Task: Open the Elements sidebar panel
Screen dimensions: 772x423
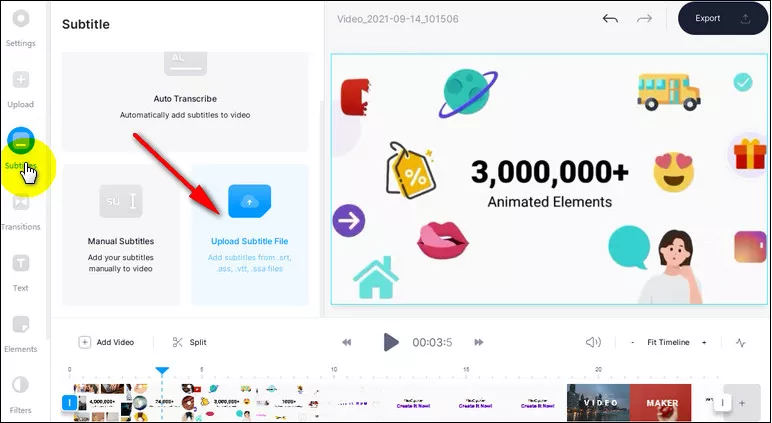Action: click(x=21, y=335)
